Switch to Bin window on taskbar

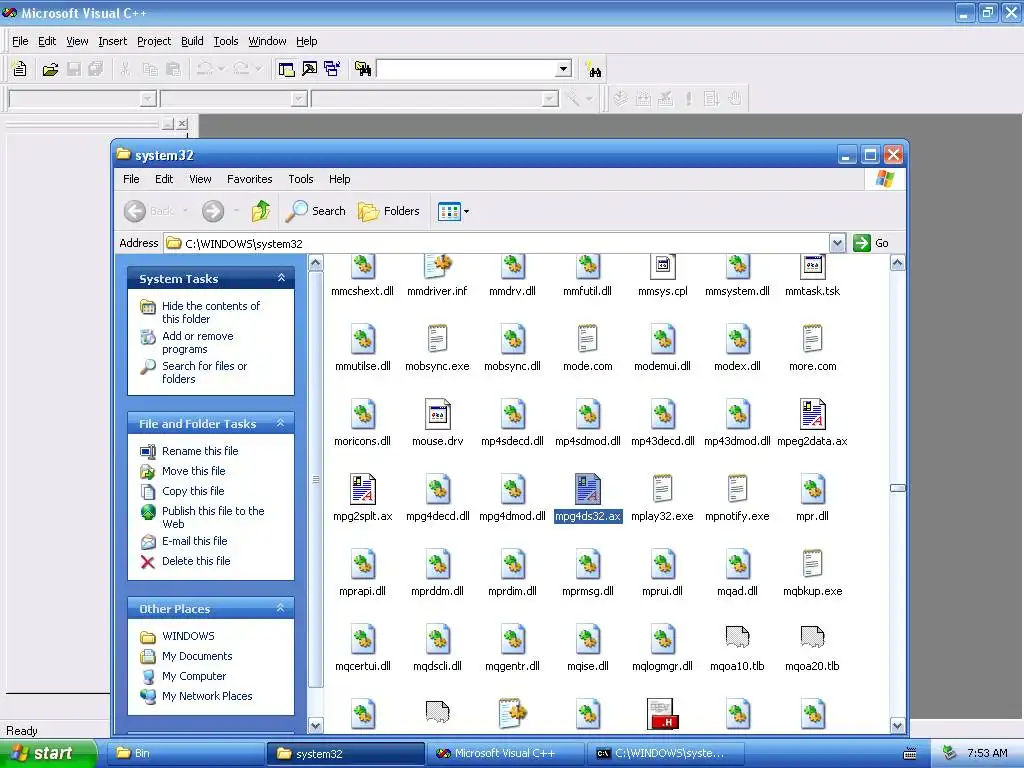coord(185,753)
